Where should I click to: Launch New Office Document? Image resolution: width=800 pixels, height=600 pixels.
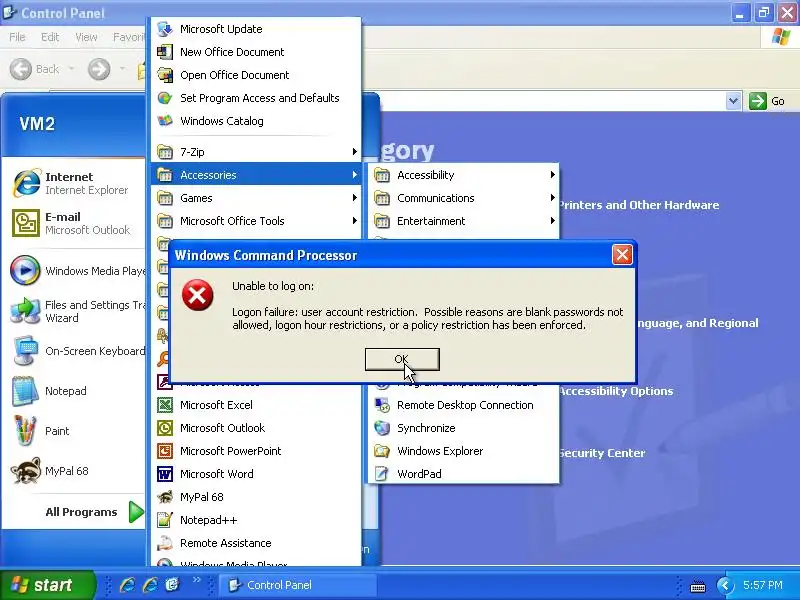click(x=256, y=52)
